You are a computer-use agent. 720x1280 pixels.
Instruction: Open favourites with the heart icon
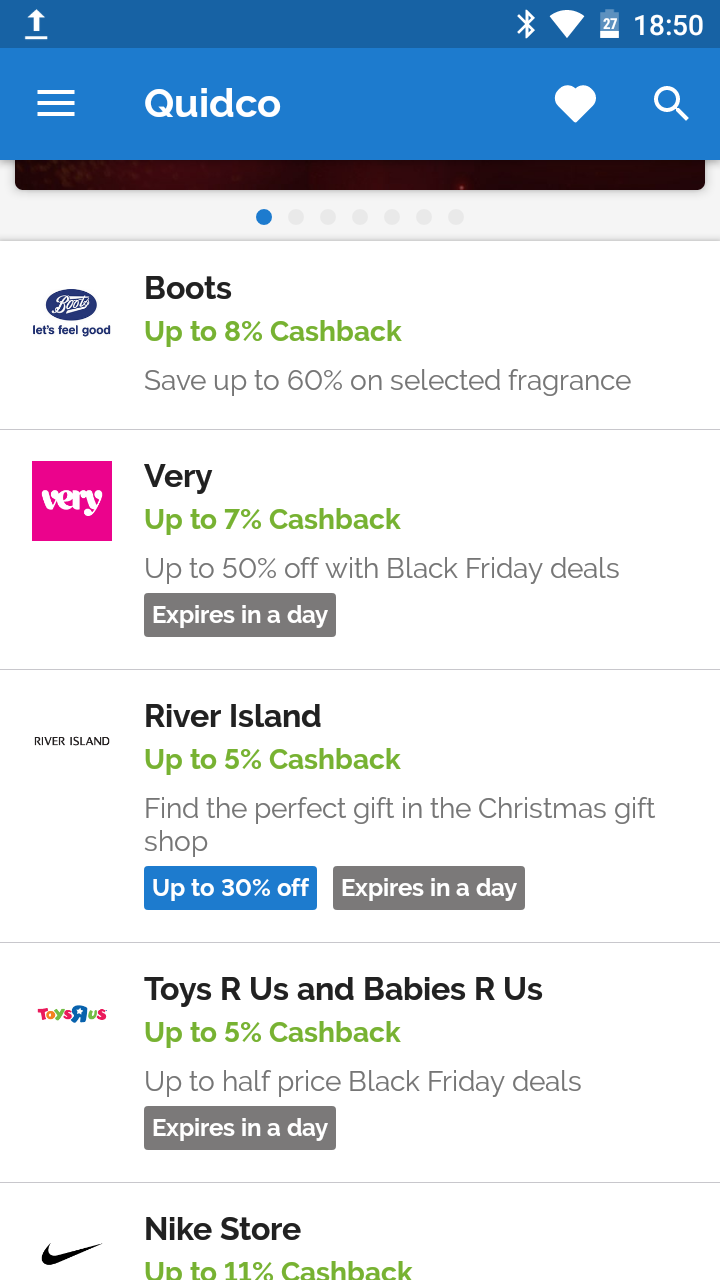[x=575, y=104]
